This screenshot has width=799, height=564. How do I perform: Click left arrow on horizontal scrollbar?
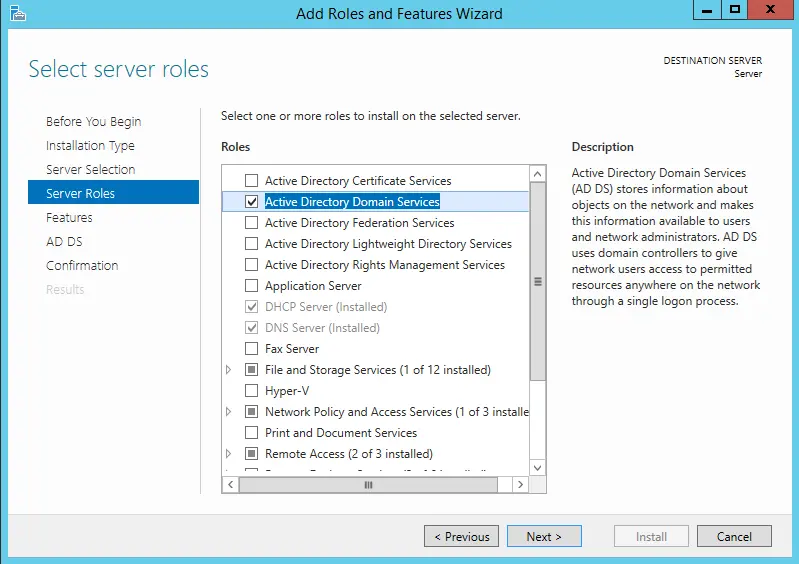[230, 484]
